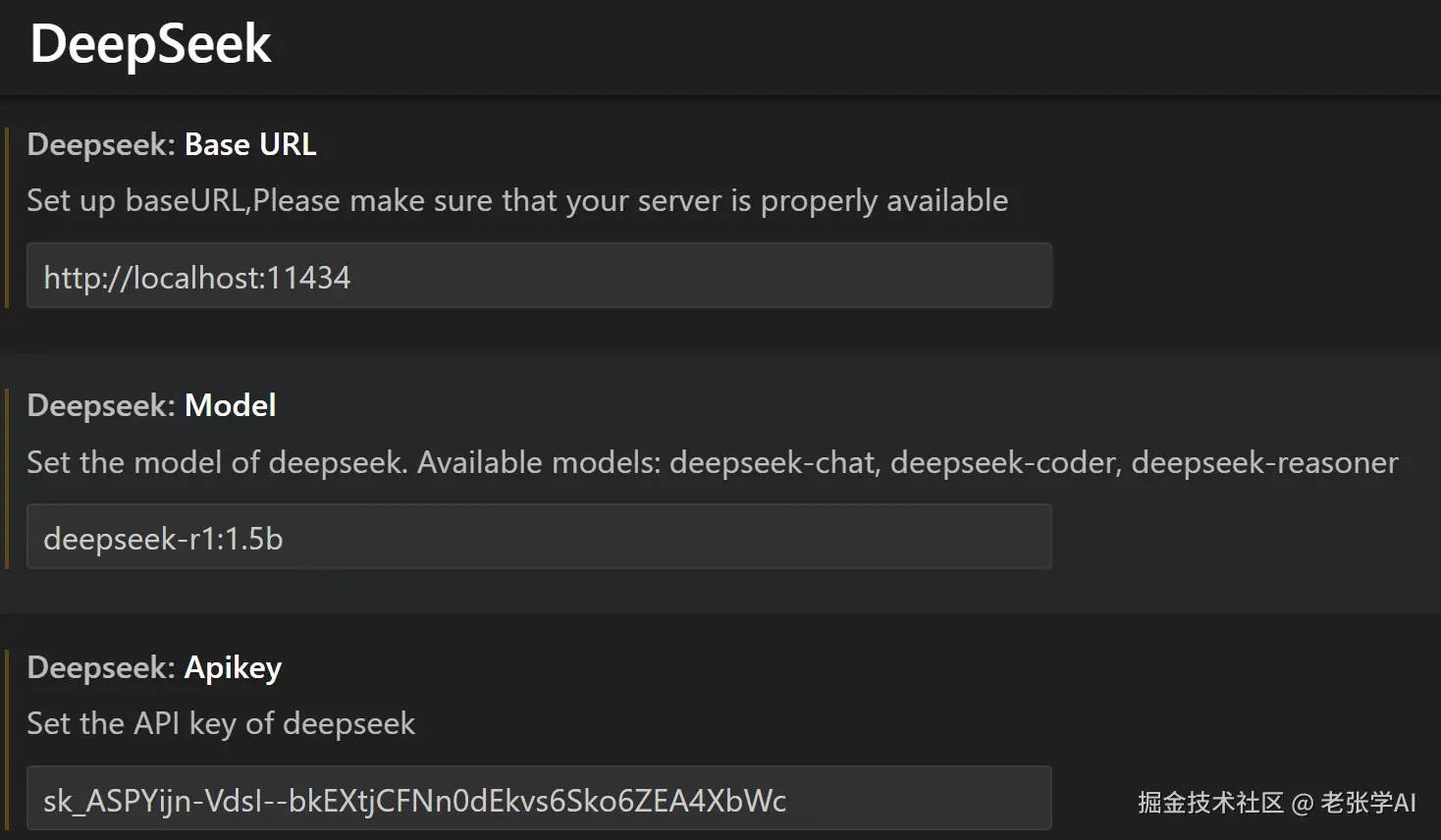Image resolution: width=1441 pixels, height=840 pixels.
Task: Click the "Deepseek:" prefix before Base URL
Action: click(101, 144)
